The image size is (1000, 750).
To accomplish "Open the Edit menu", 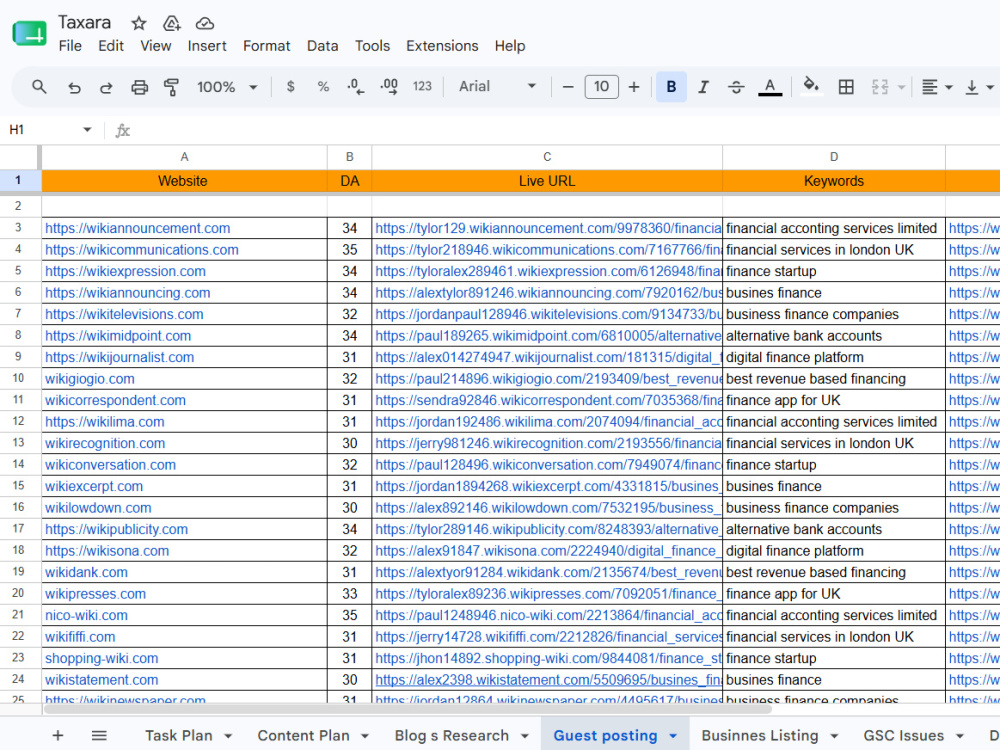I will pos(110,46).
